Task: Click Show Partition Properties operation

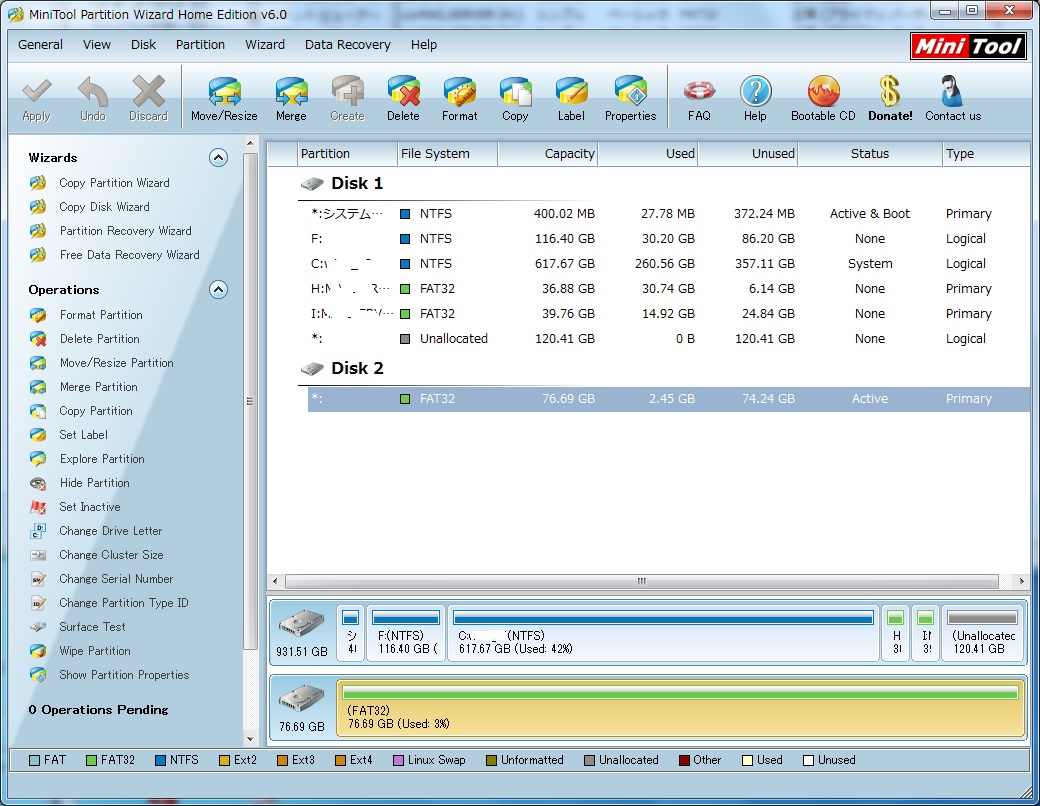Action: tap(124, 675)
